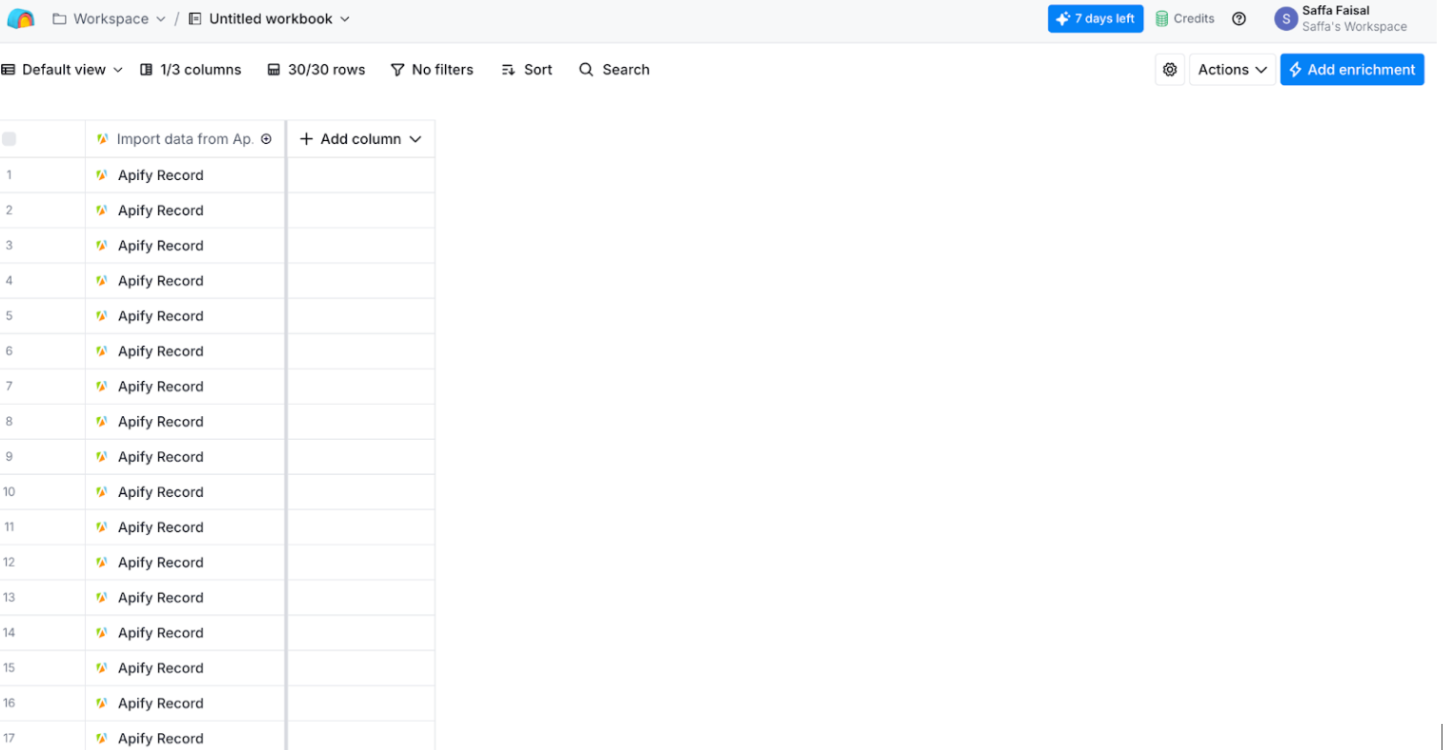Viewport: 1443px width, 750px height.
Task: Open Saffa Faisal account menu
Action: 1341,19
